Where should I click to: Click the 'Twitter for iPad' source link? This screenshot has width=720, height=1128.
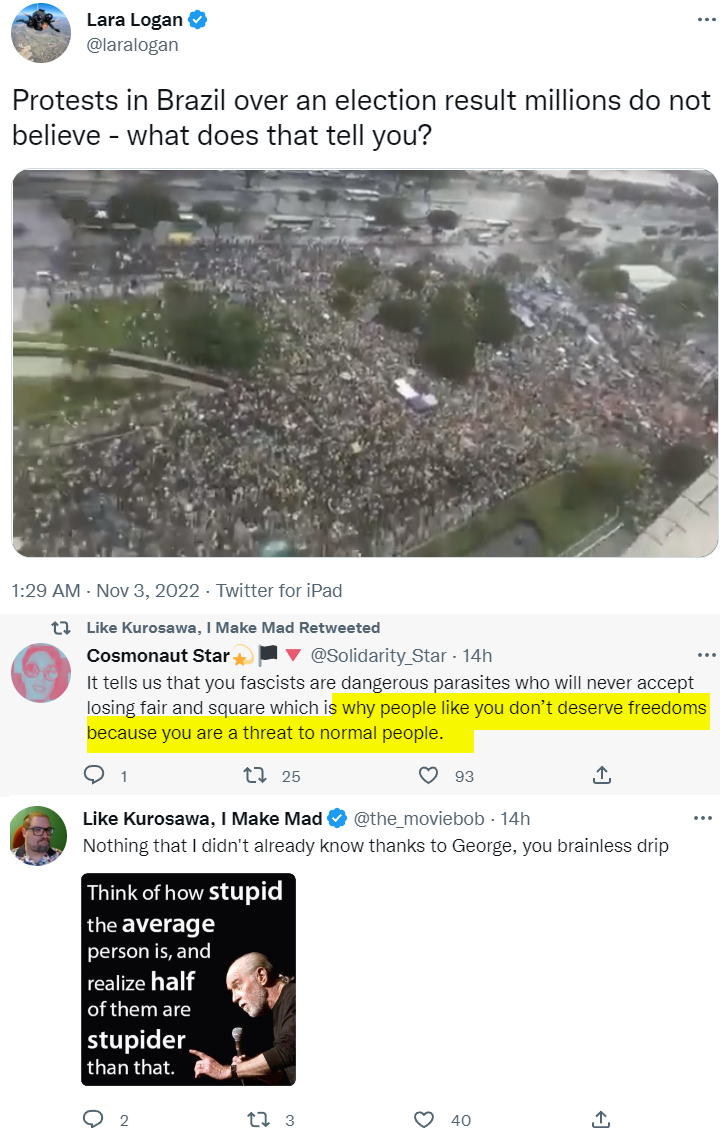279,590
